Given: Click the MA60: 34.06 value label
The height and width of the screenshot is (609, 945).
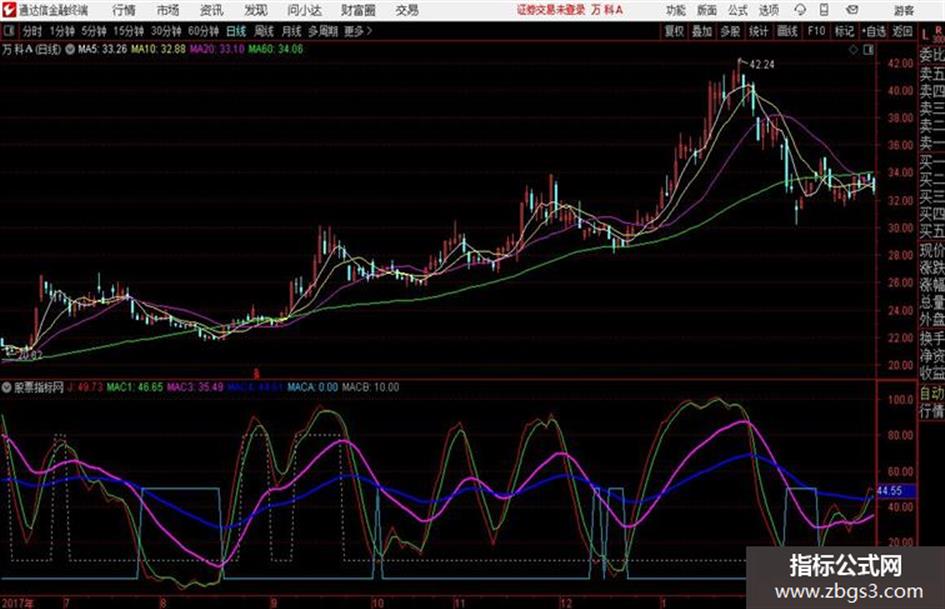Looking at the screenshot, I should coord(275,49).
